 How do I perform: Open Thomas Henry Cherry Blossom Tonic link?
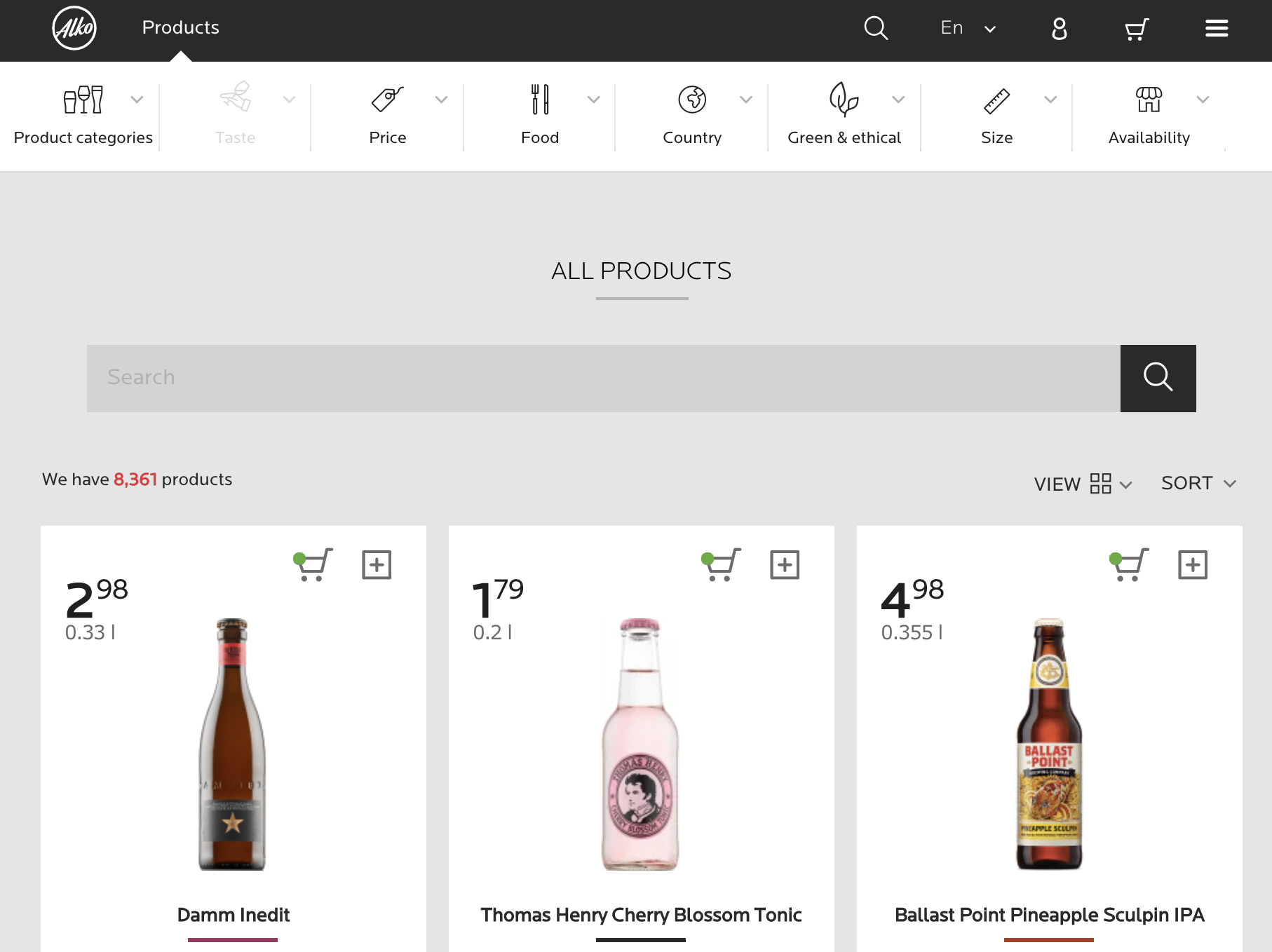coord(642,915)
